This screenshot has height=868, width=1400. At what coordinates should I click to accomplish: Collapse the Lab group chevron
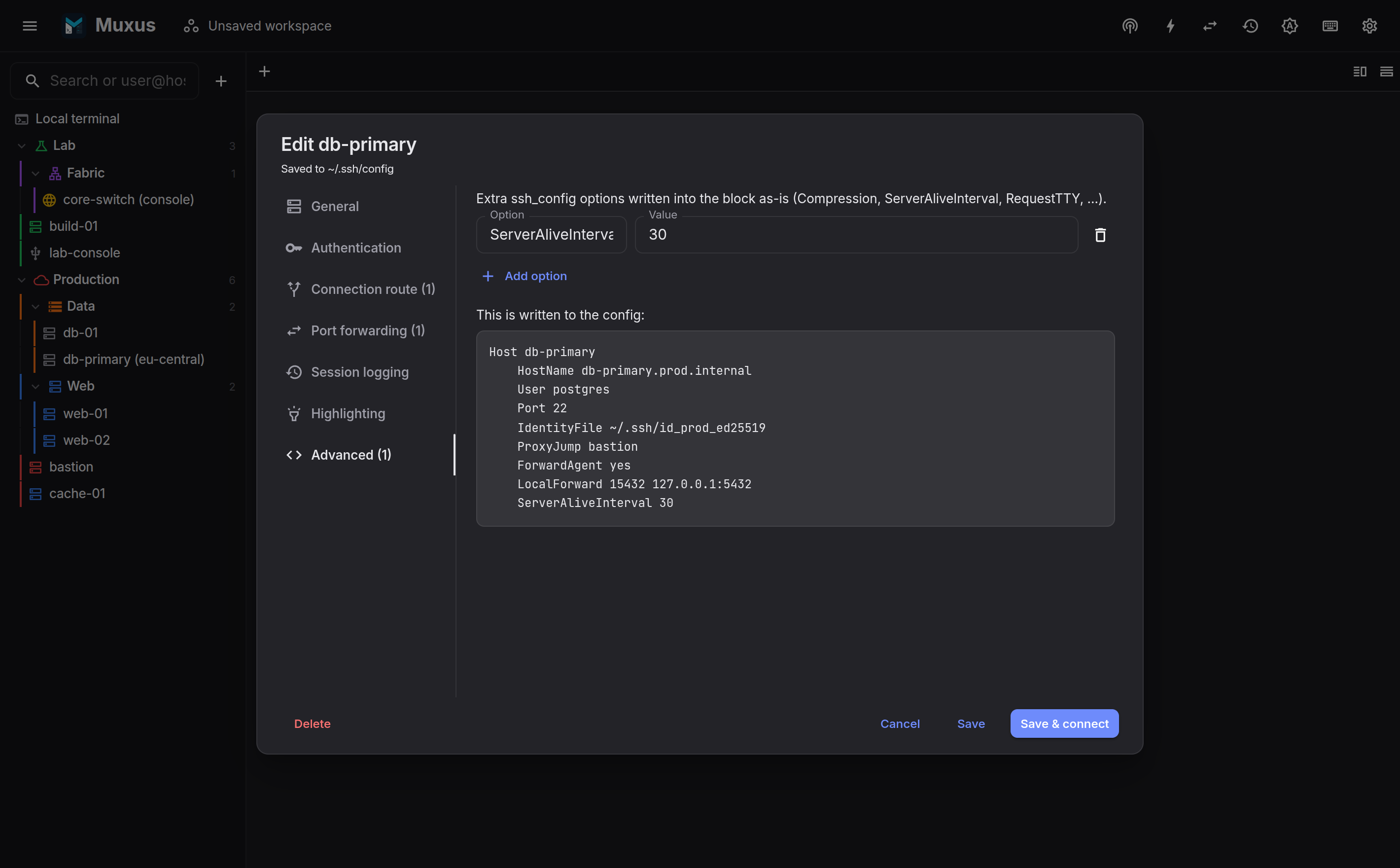point(22,146)
